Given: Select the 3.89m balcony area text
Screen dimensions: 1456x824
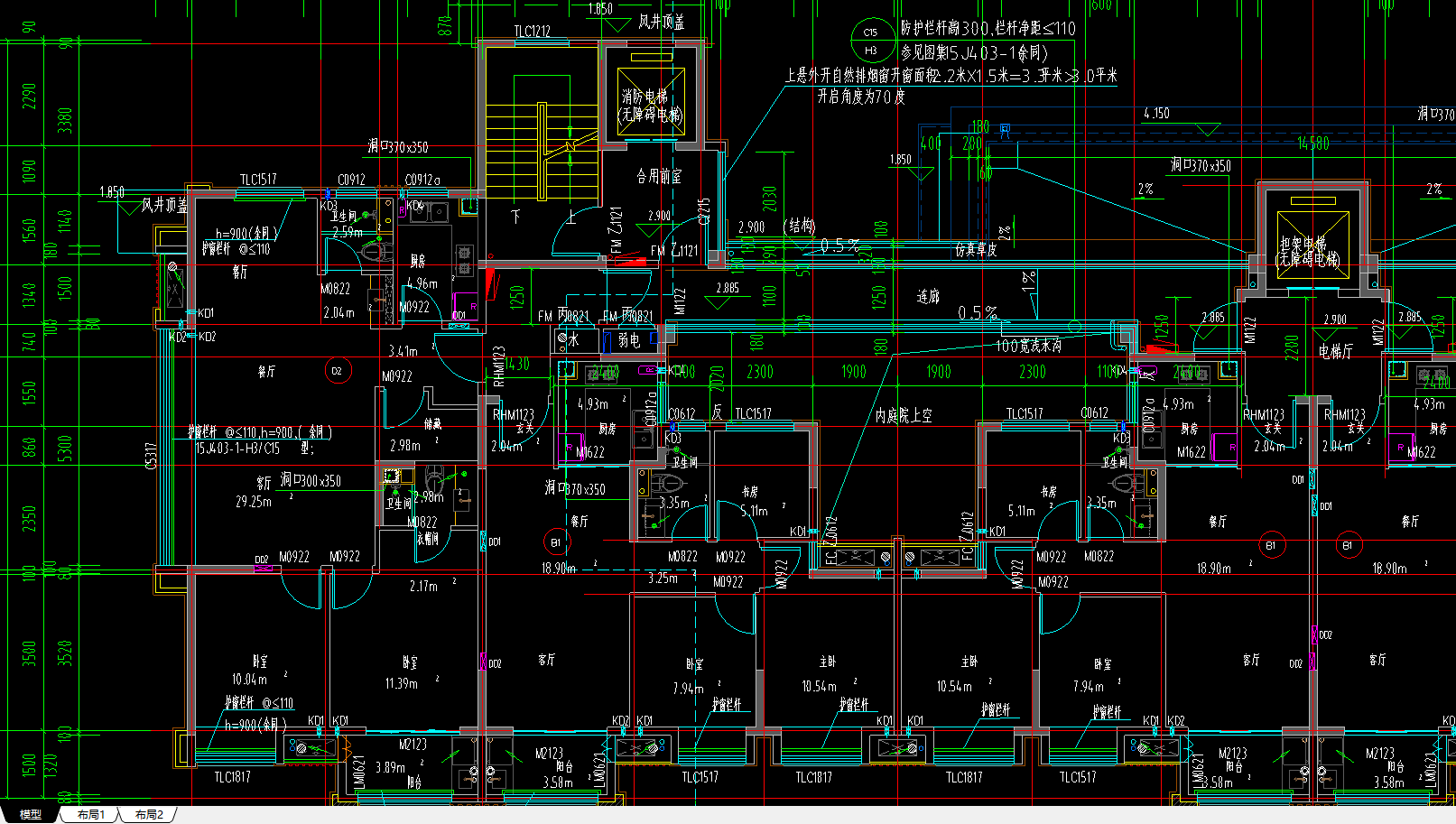Looking at the screenshot, I should (x=391, y=767).
